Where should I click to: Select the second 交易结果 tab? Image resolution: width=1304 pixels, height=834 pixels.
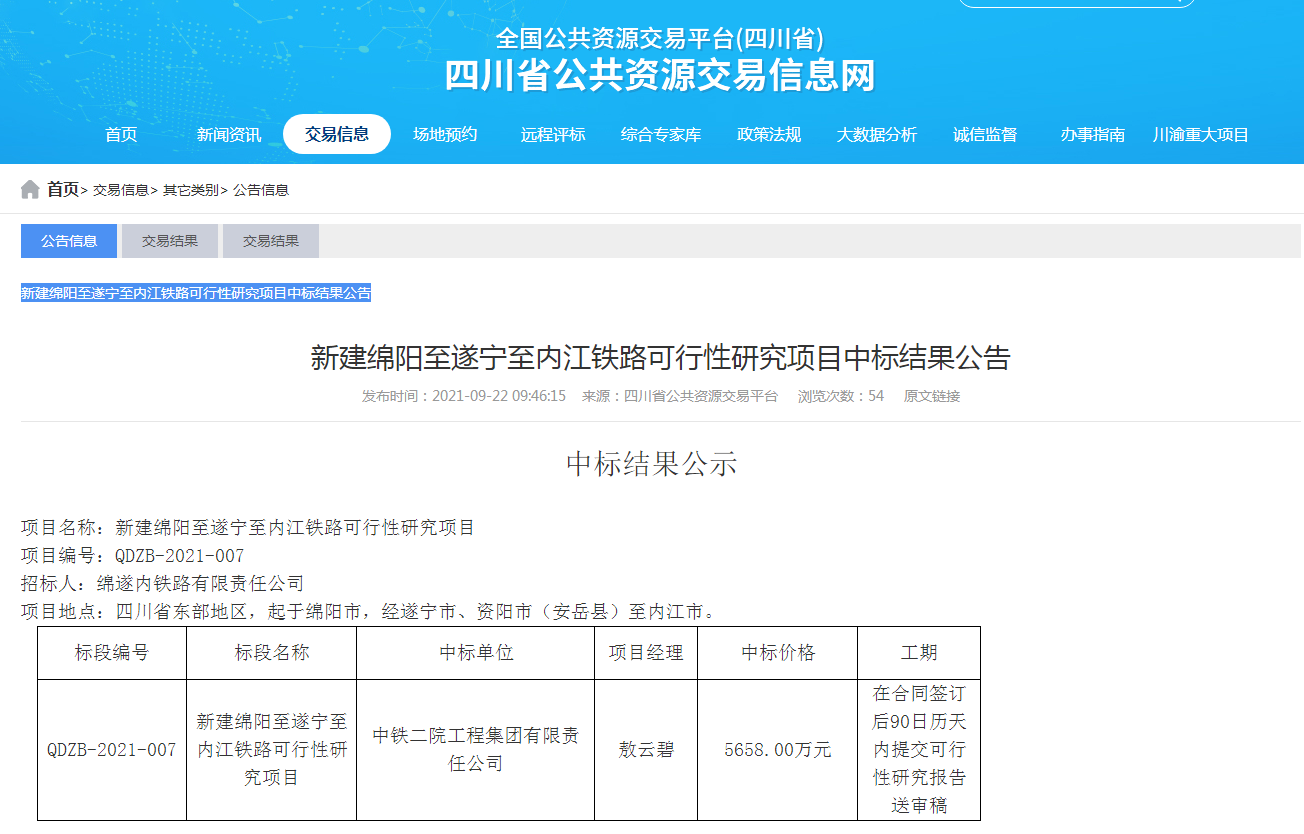point(271,241)
